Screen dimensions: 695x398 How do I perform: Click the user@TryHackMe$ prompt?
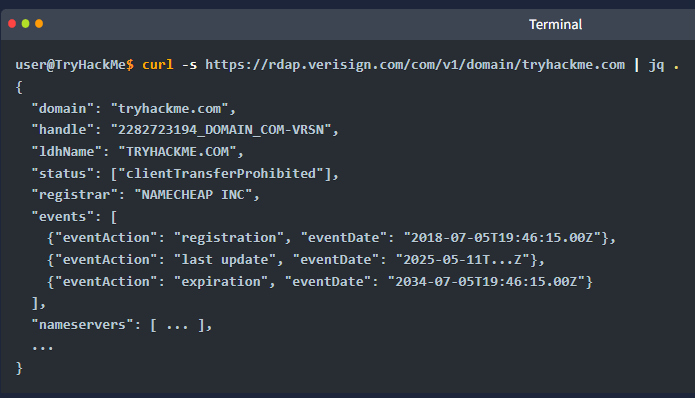(74, 65)
